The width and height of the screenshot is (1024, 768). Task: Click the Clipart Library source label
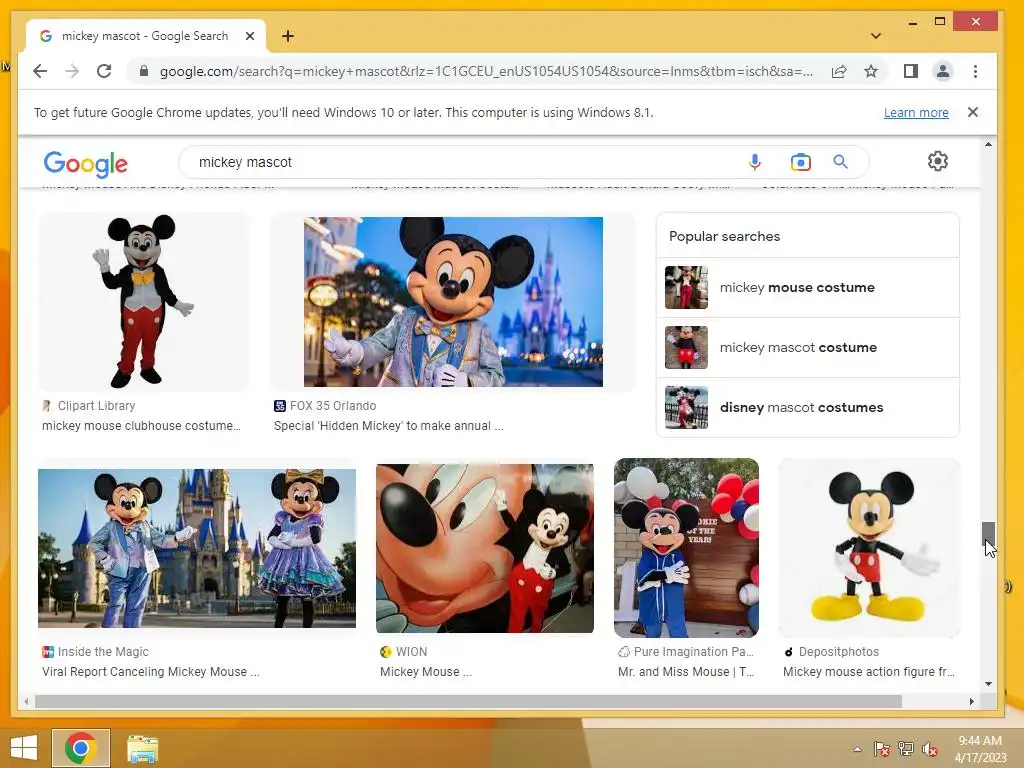point(96,406)
